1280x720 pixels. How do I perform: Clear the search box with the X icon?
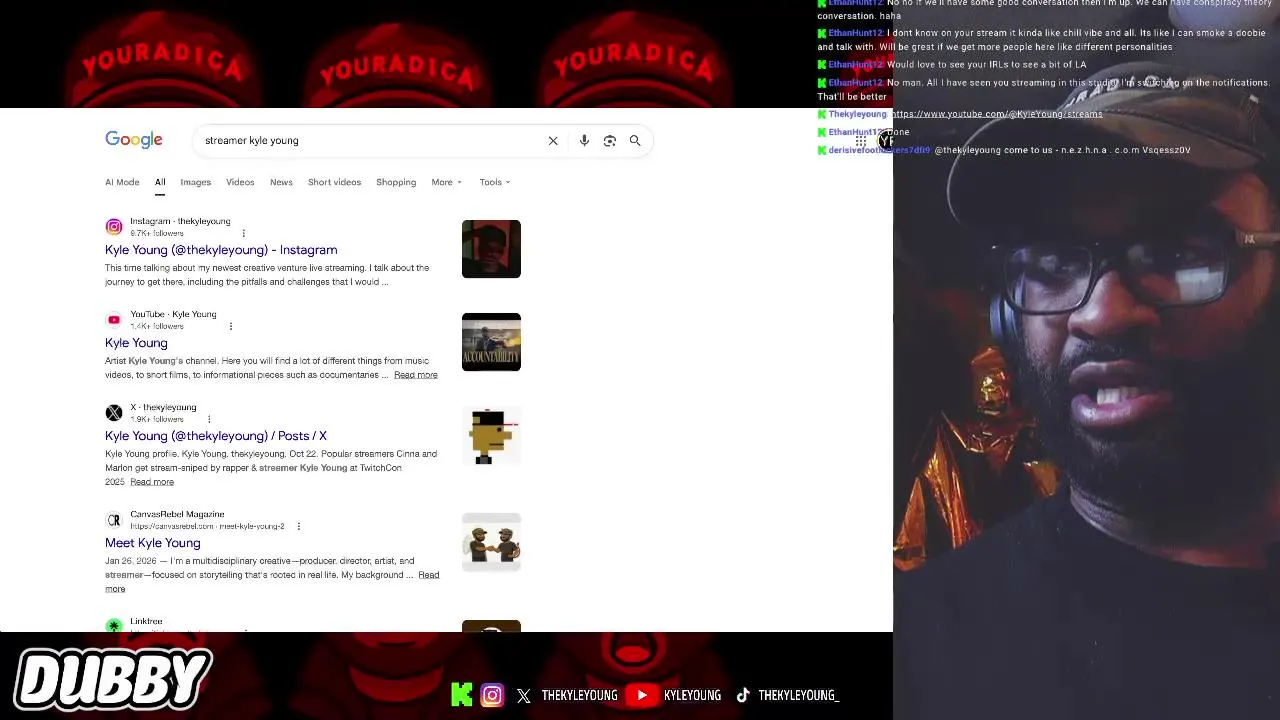tap(553, 141)
